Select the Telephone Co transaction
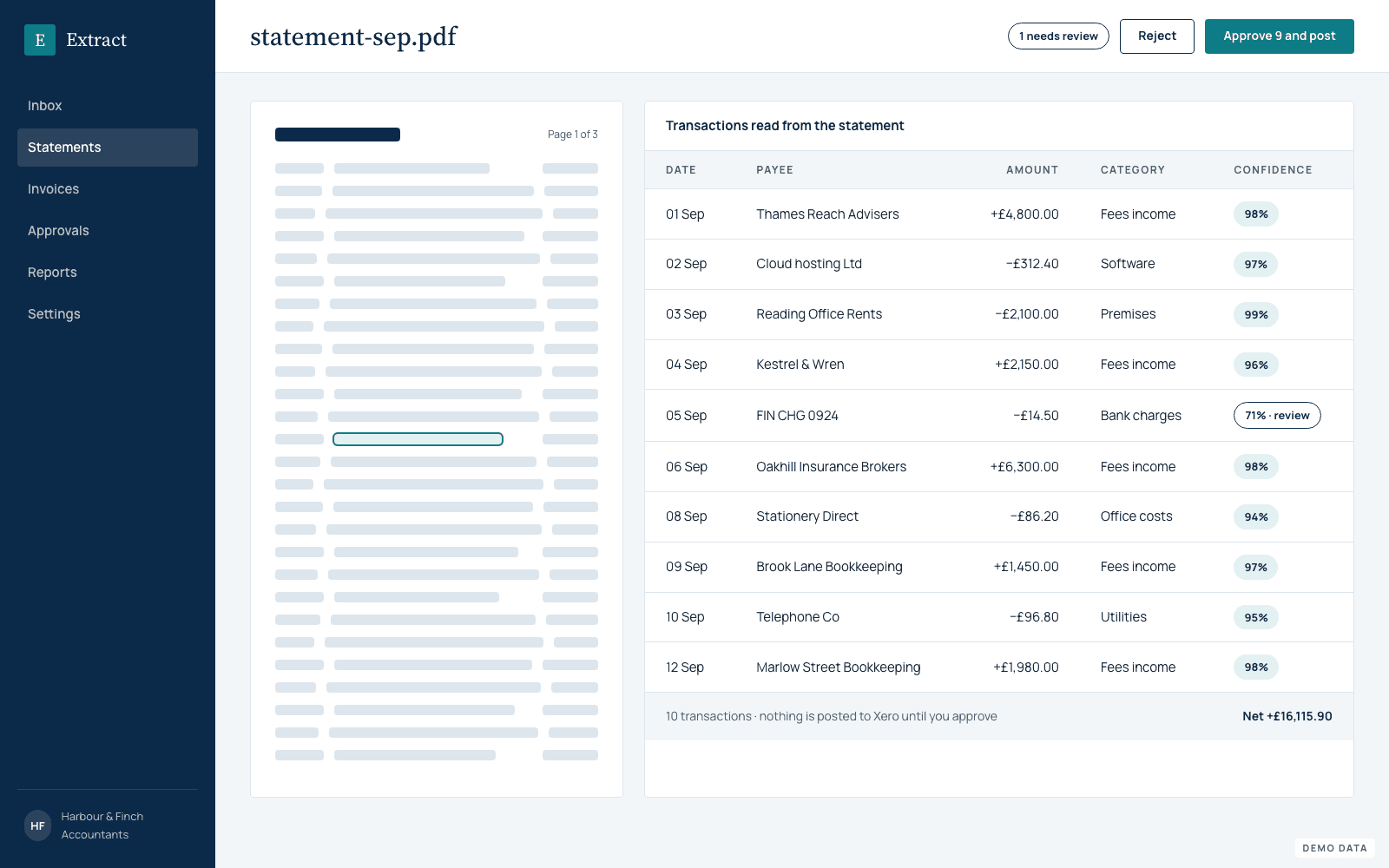 [x=999, y=617]
